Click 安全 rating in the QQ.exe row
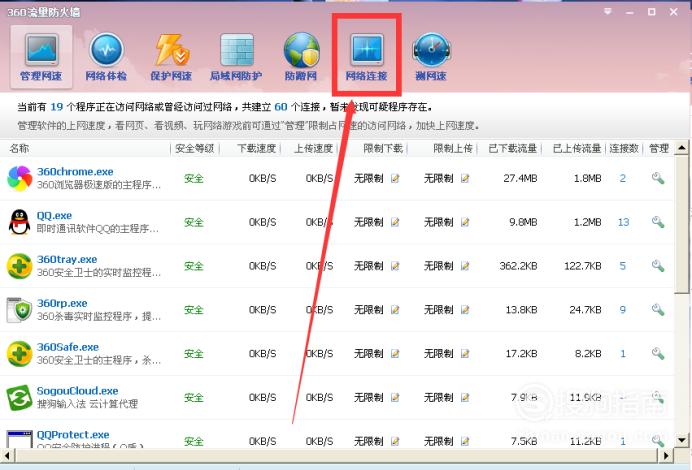Image resolution: width=692 pixels, height=470 pixels. tap(194, 222)
